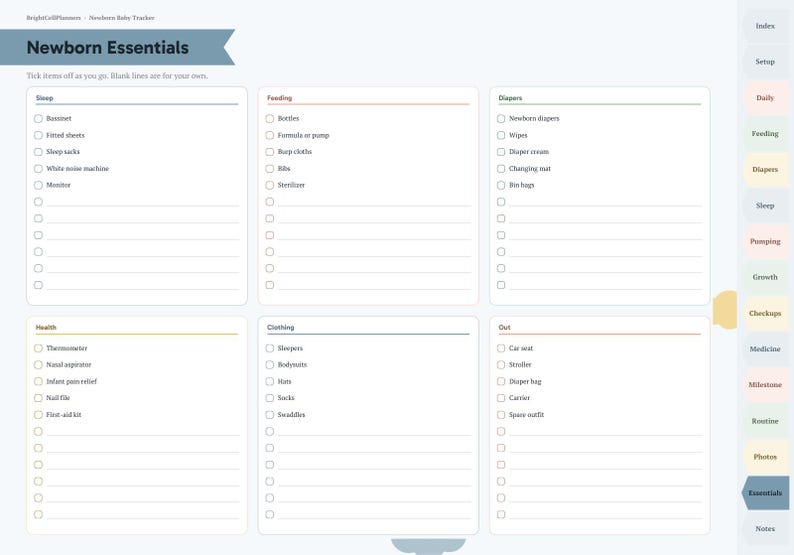794x555 pixels.
Task: Open the Index tab
Action: coord(765,26)
